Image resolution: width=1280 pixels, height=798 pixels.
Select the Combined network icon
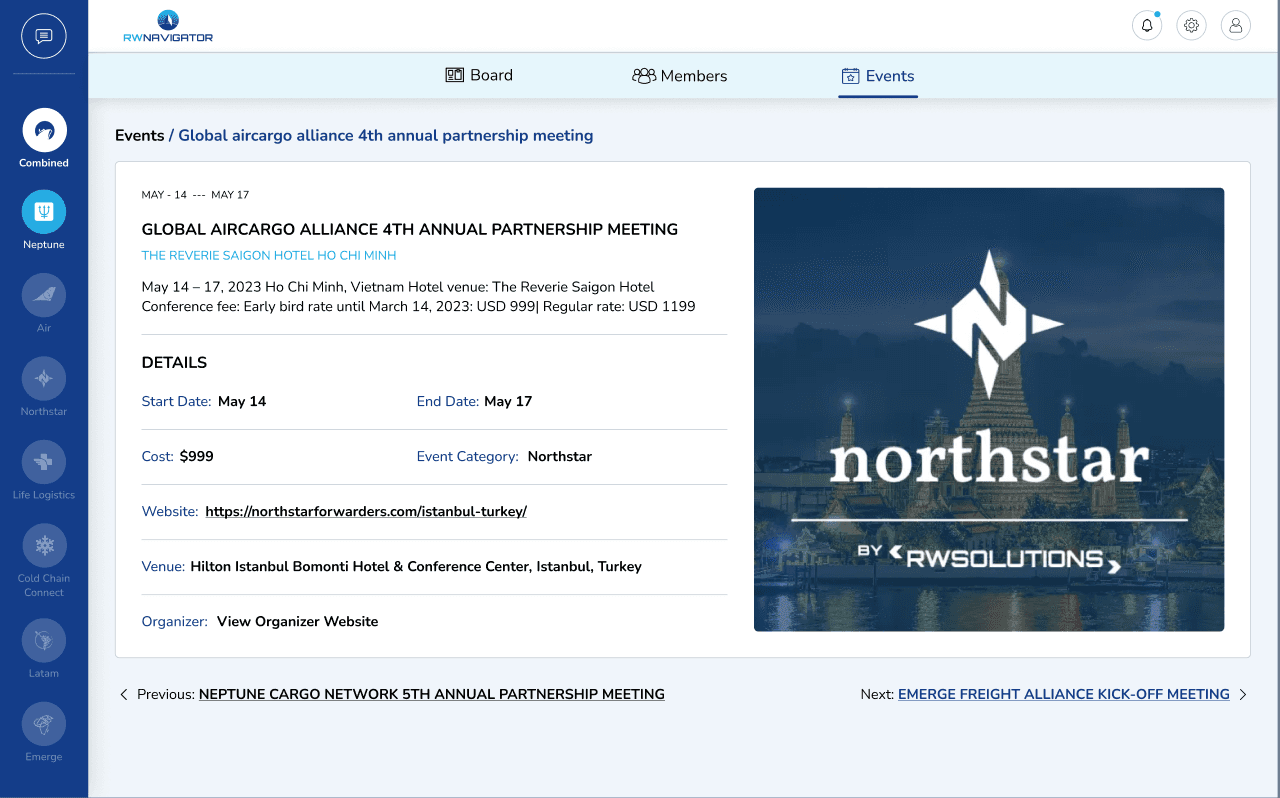tap(44, 130)
